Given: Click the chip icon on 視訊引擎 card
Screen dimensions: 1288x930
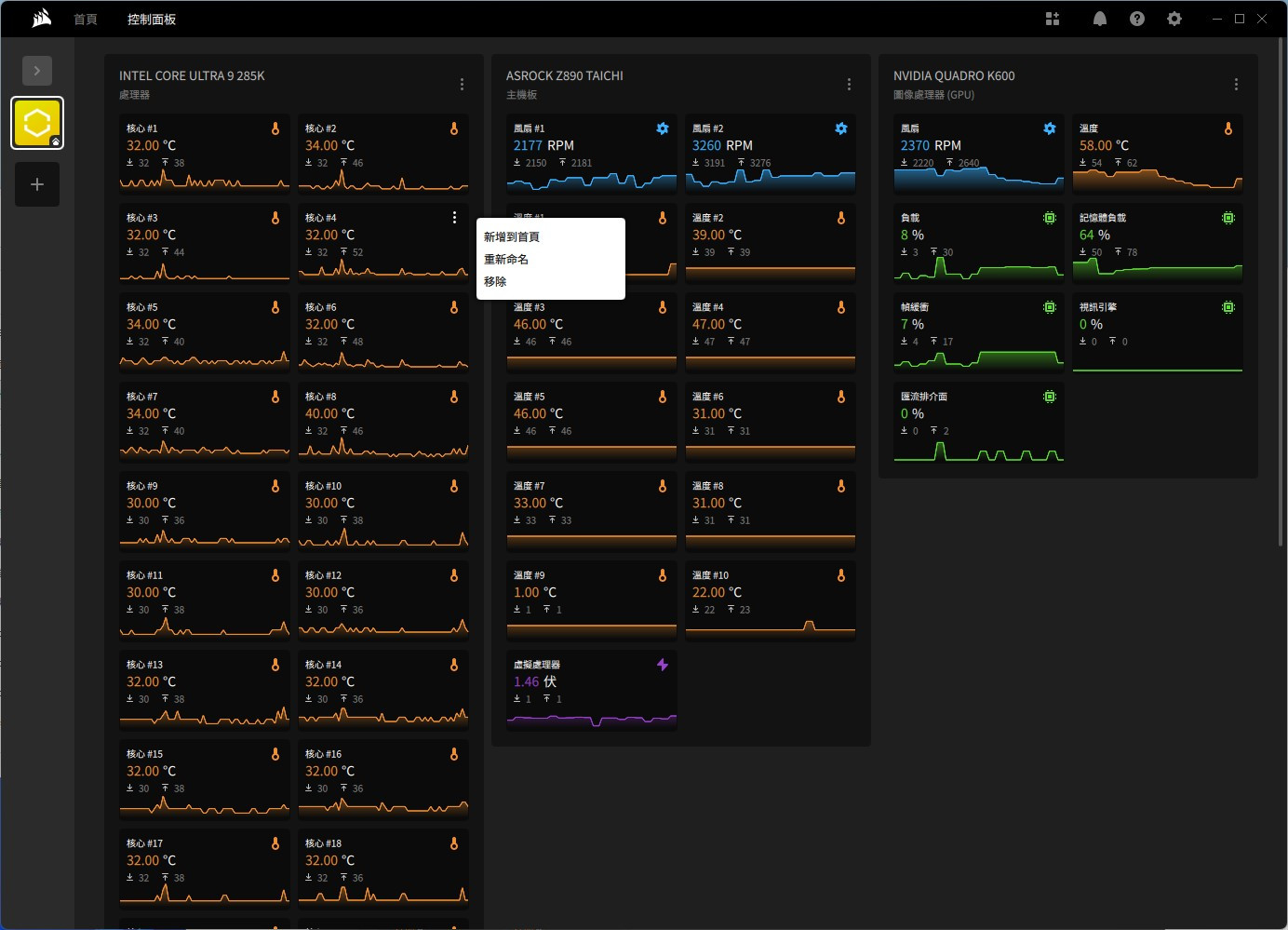Looking at the screenshot, I should tap(1228, 307).
